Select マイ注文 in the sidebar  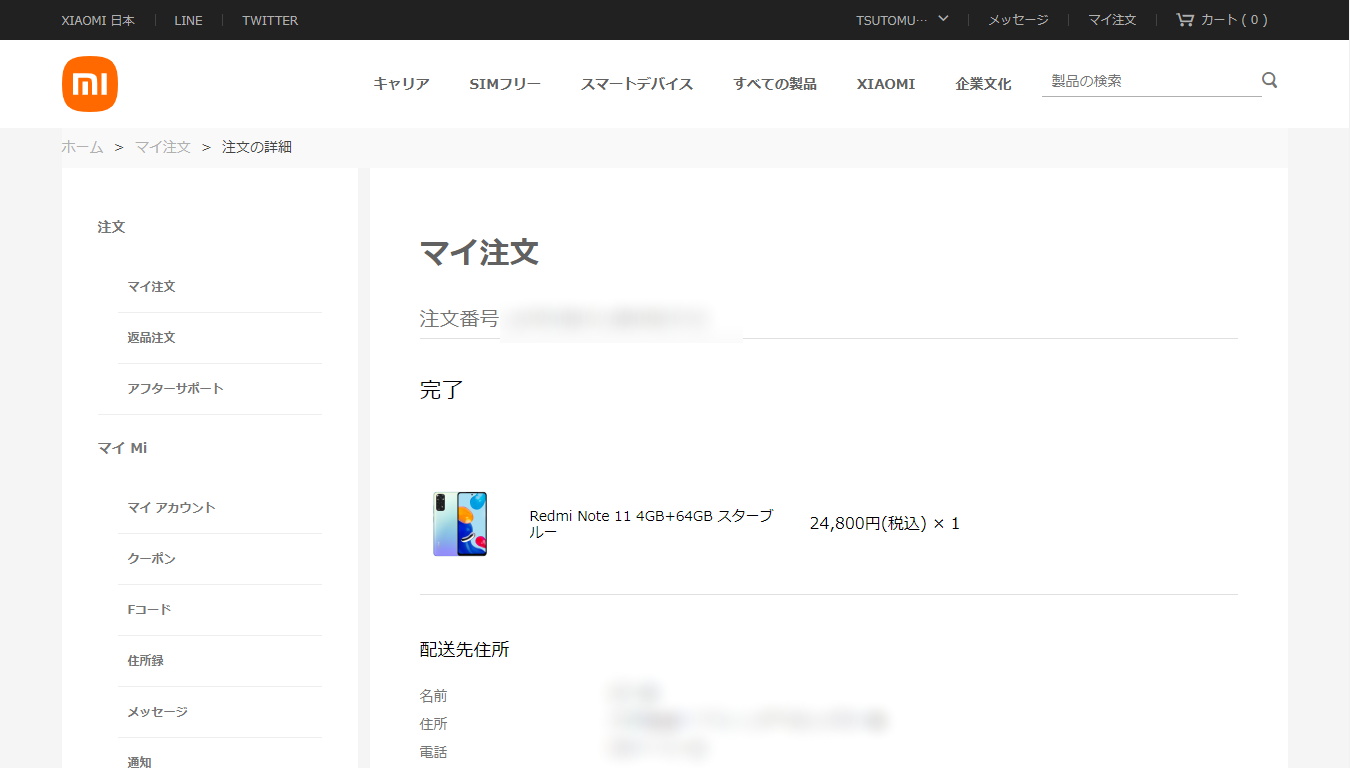pos(151,286)
